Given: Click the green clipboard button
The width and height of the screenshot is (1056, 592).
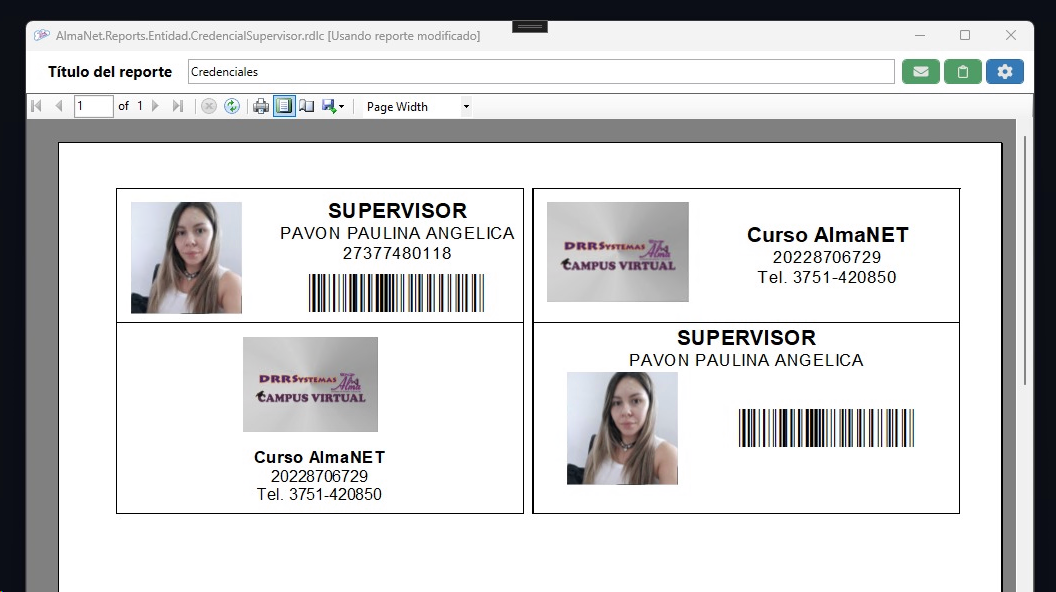Looking at the screenshot, I should (962, 72).
